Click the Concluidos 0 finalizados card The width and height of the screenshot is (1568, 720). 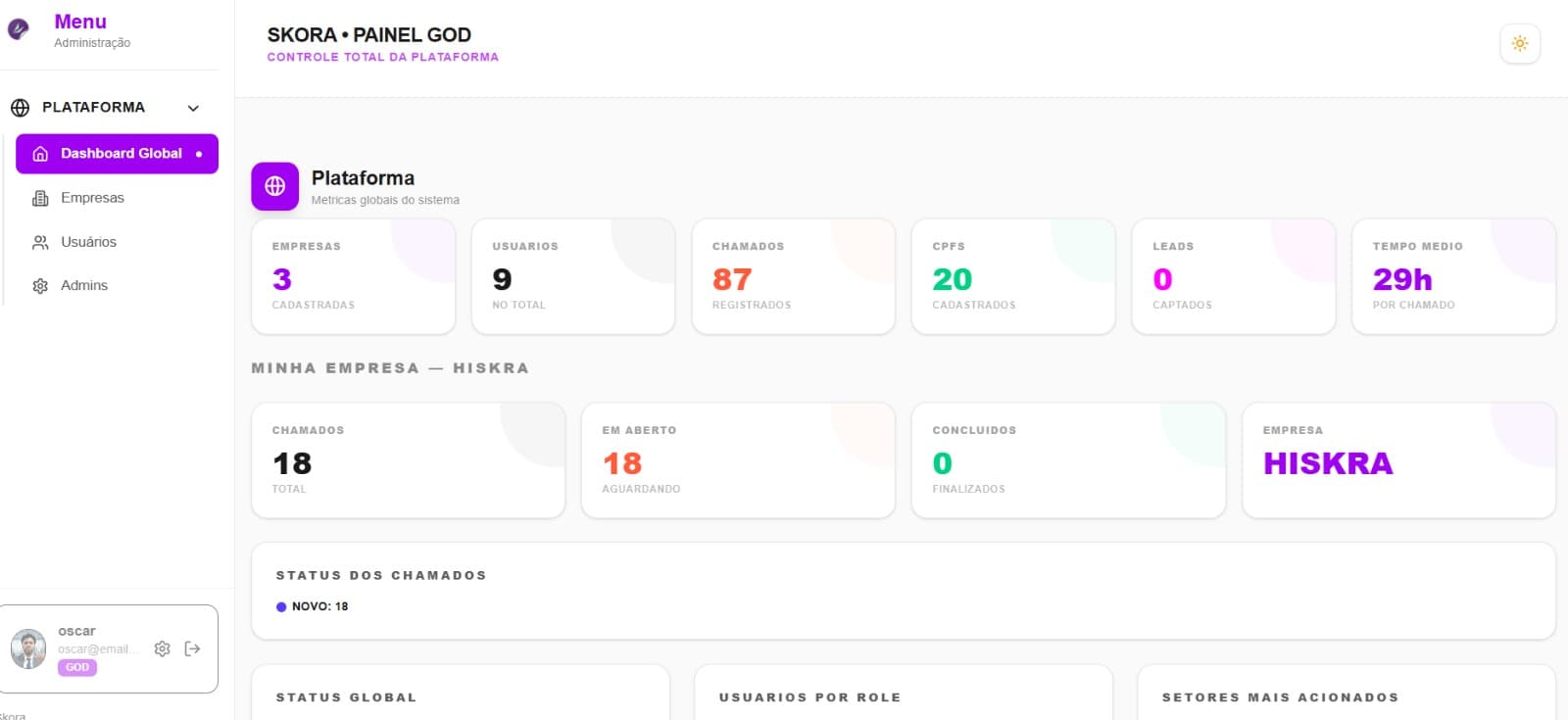(1068, 460)
